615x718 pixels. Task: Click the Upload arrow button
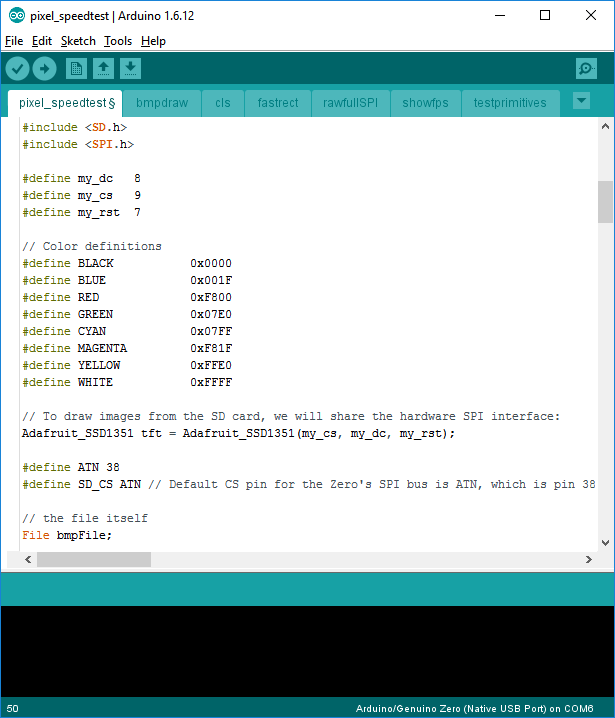(44, 69)
